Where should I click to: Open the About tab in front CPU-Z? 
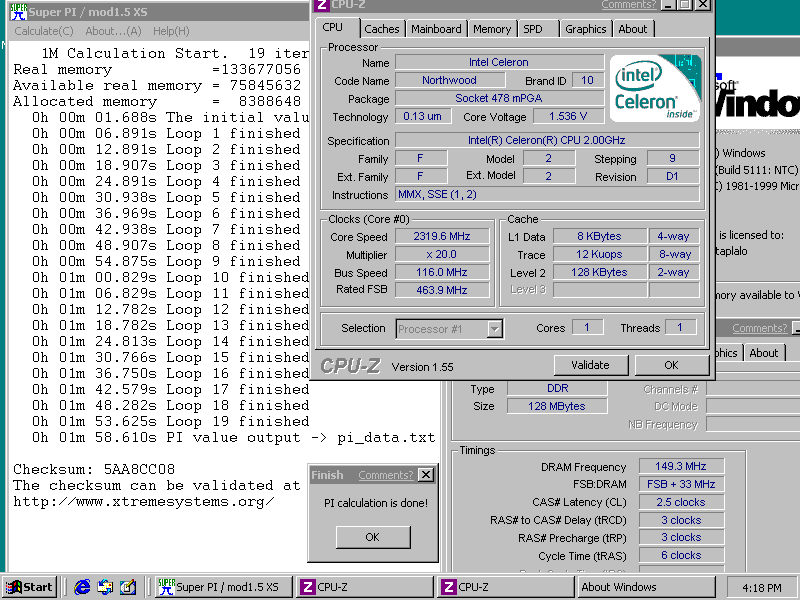(x=633, y=29)
